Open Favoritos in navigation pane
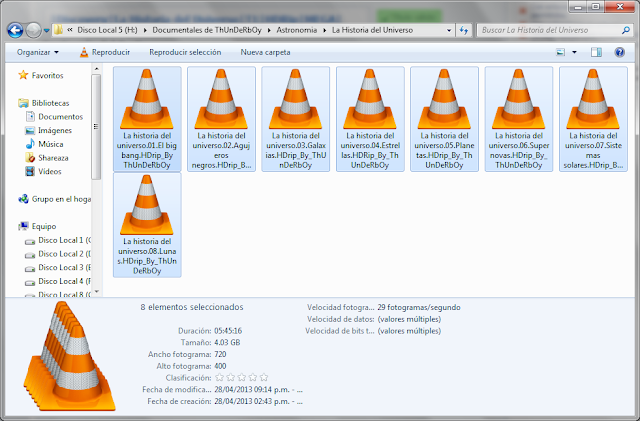 click(41, 76)
